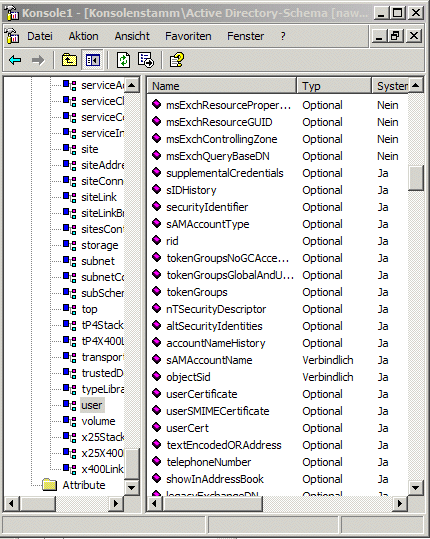Select the userCertificate attribute
The width and height of the screenshot is (430, 539).
tap(202, 394)
